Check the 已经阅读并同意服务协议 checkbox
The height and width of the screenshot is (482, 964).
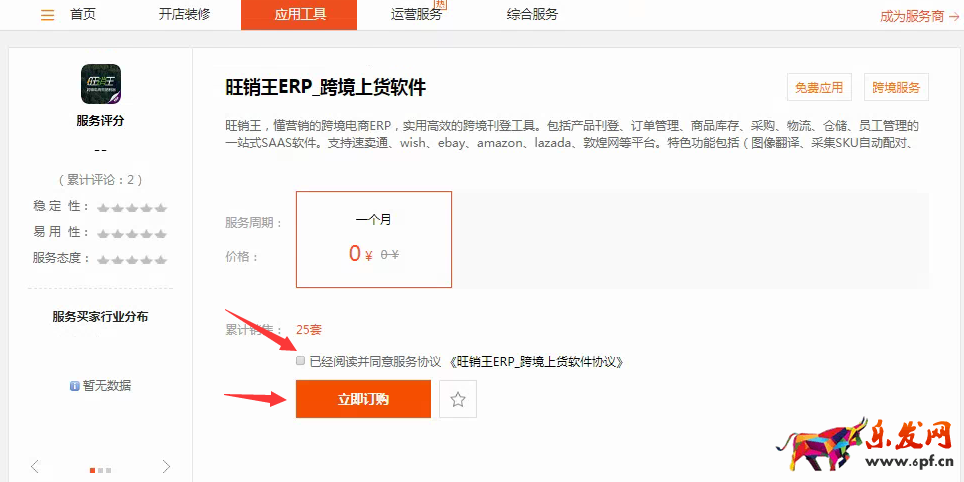coord(301,361)
